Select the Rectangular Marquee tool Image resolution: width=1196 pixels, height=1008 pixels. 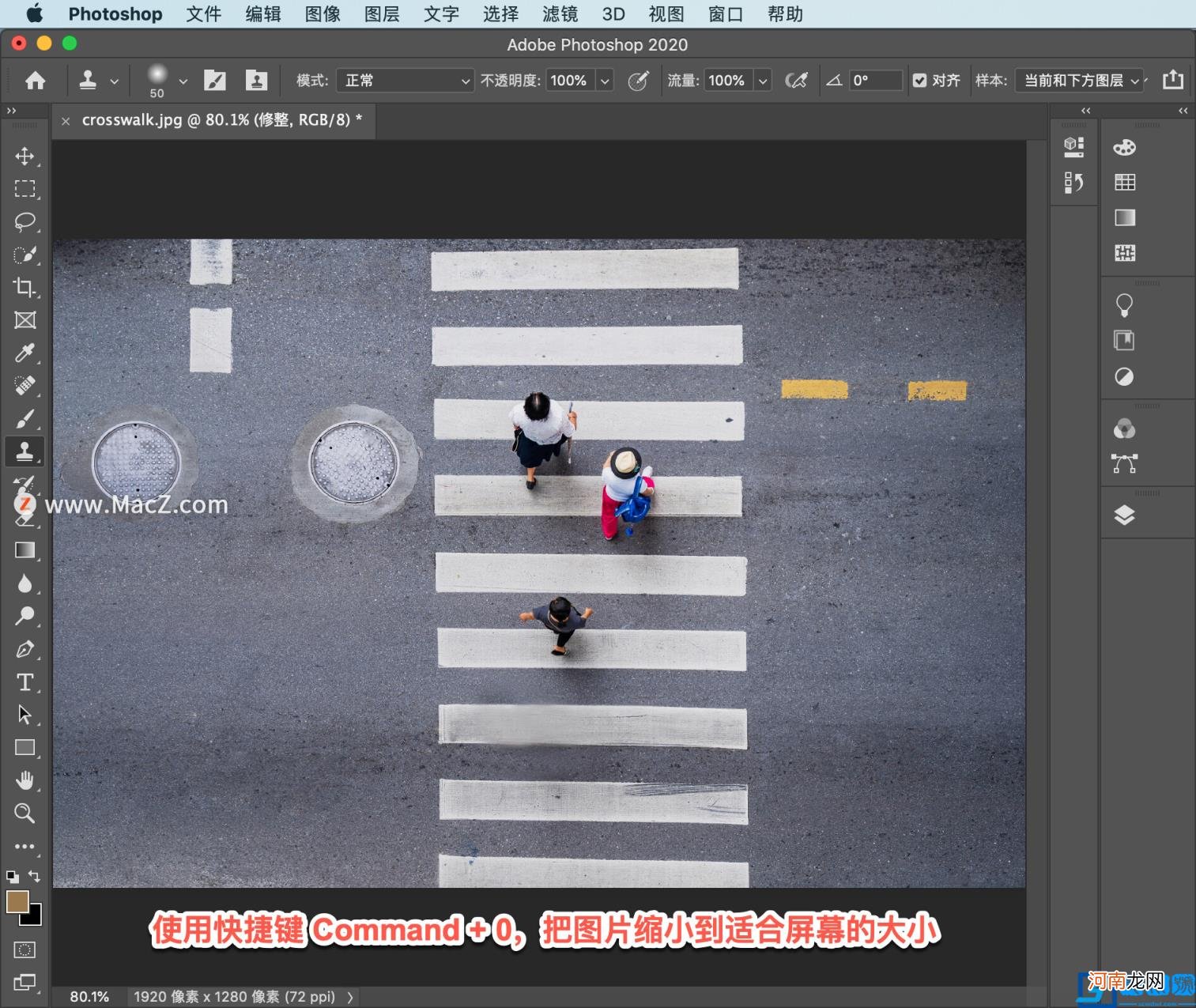tap(25, 189)
